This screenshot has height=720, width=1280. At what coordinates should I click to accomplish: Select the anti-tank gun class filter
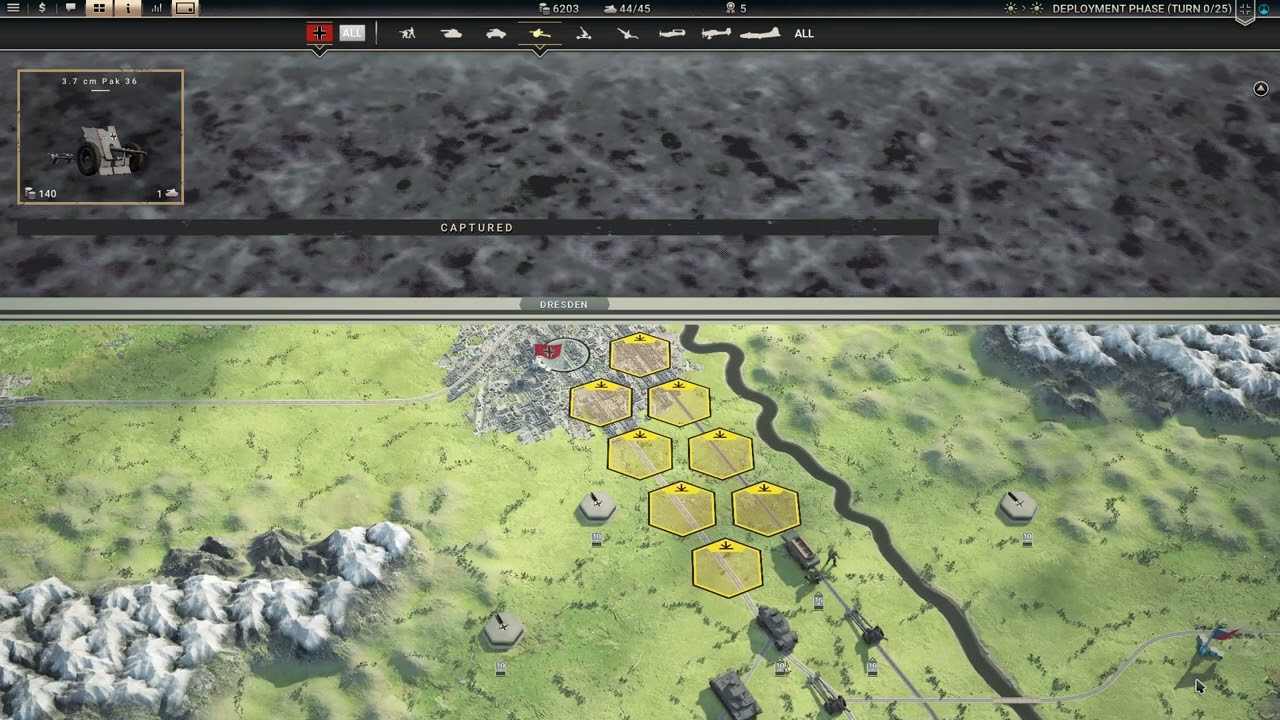coord(540,33)
